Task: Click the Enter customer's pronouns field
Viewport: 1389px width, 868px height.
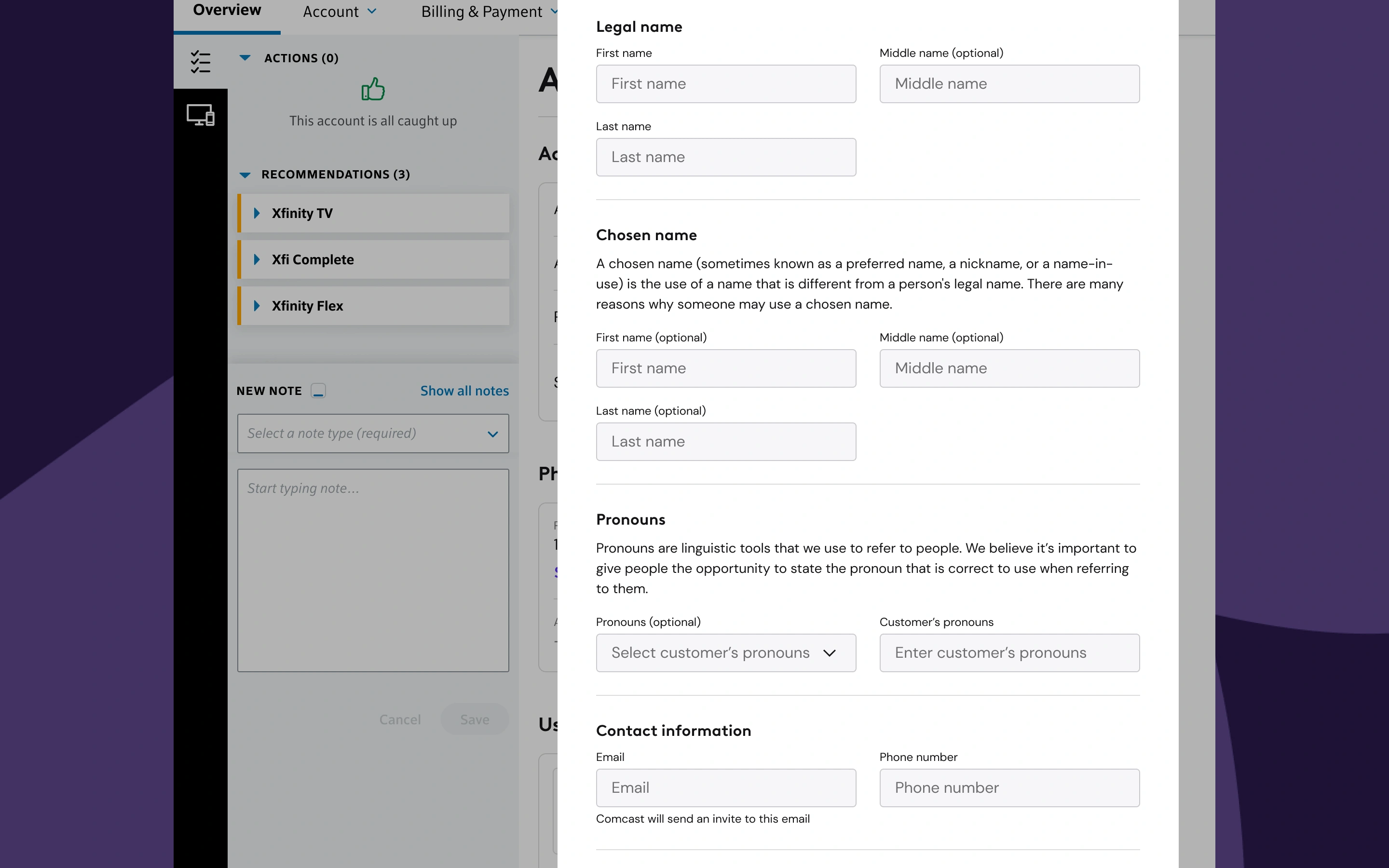Action: tap(1009, 653)
